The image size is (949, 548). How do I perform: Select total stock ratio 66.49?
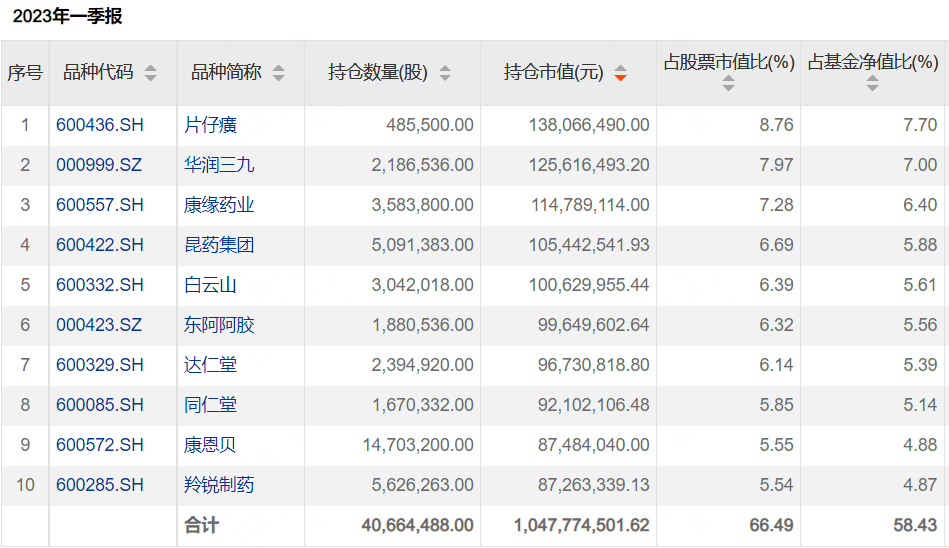point(771,525)
